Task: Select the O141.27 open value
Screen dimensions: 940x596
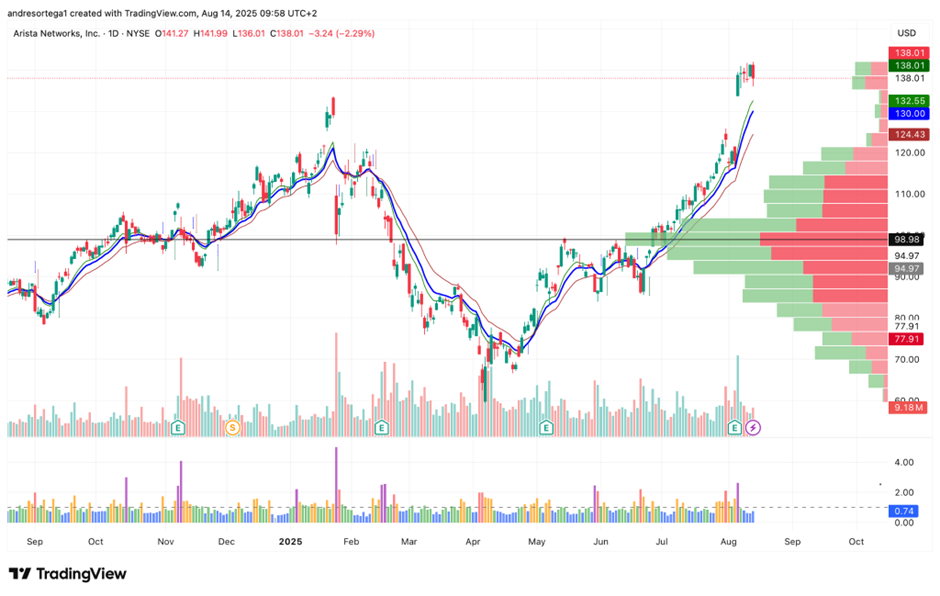Action: [x=171, y=34]
